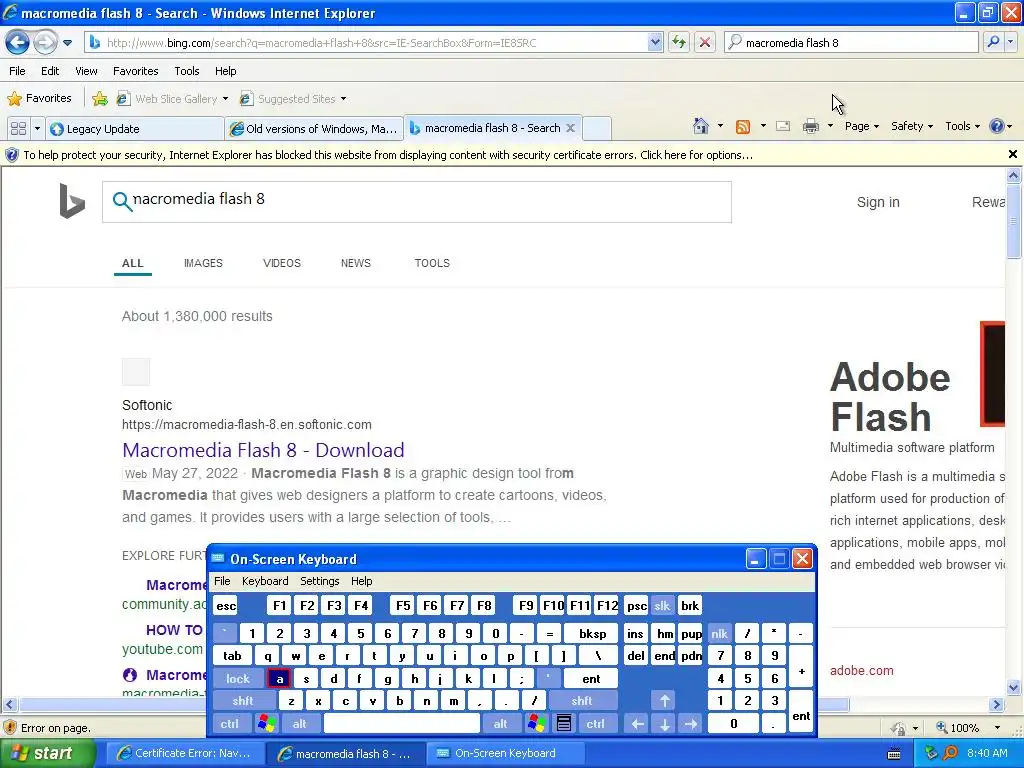Toggle left shft key on On-Screen Keyboard
This screenshot has height=768, width=1024.
[x=243, y=701]
